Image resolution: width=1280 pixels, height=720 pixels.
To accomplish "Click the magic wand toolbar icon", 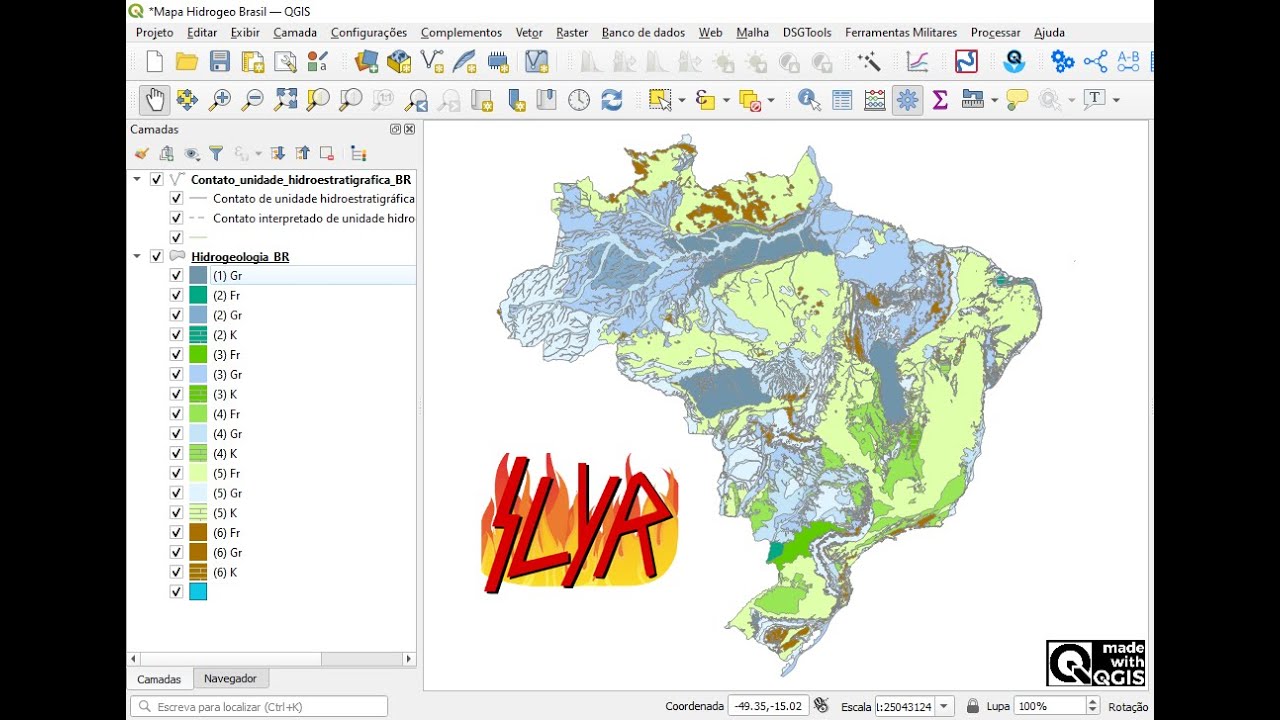I will [x=869, y=62].
